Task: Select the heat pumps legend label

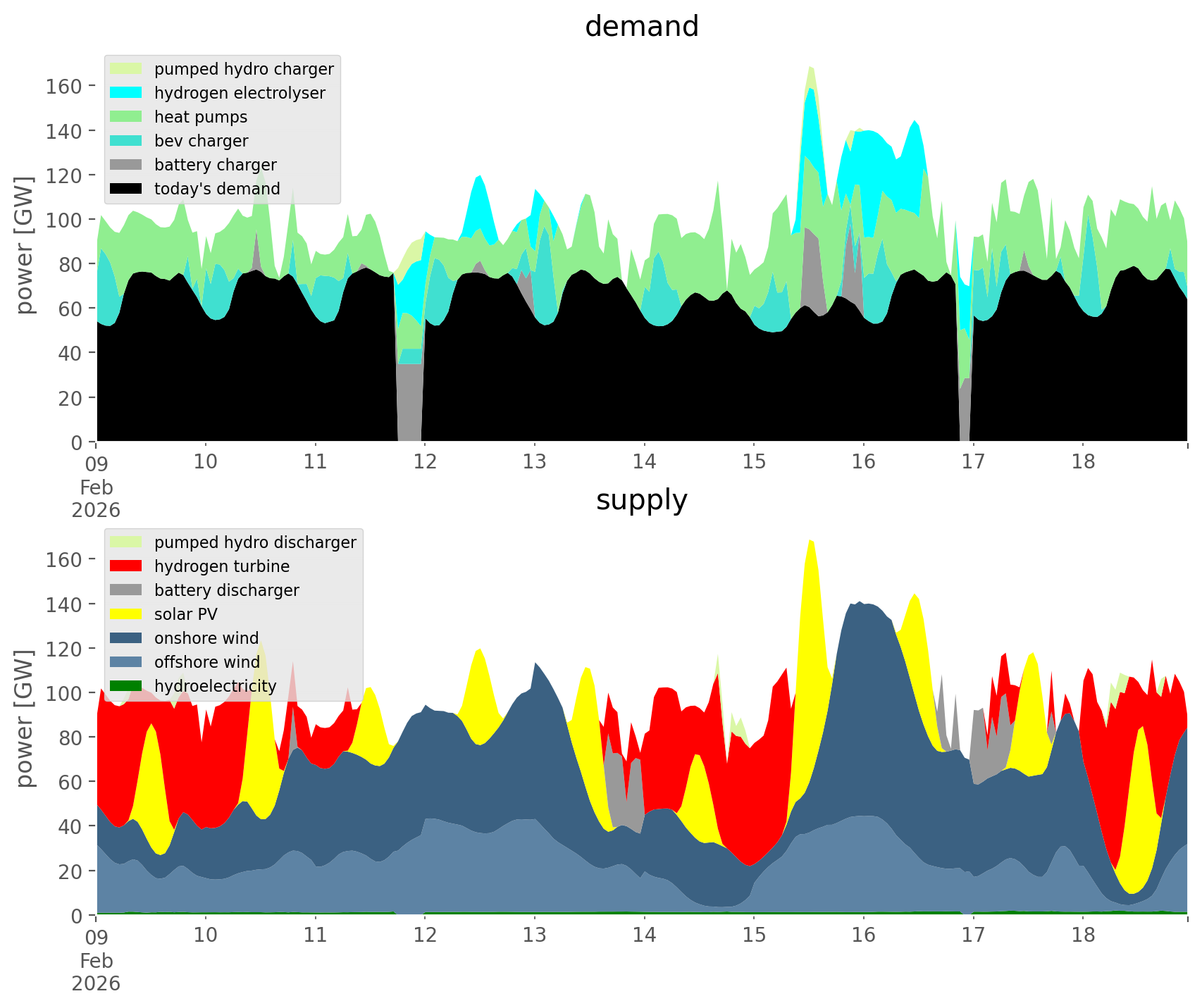Action: pos(201,117)
